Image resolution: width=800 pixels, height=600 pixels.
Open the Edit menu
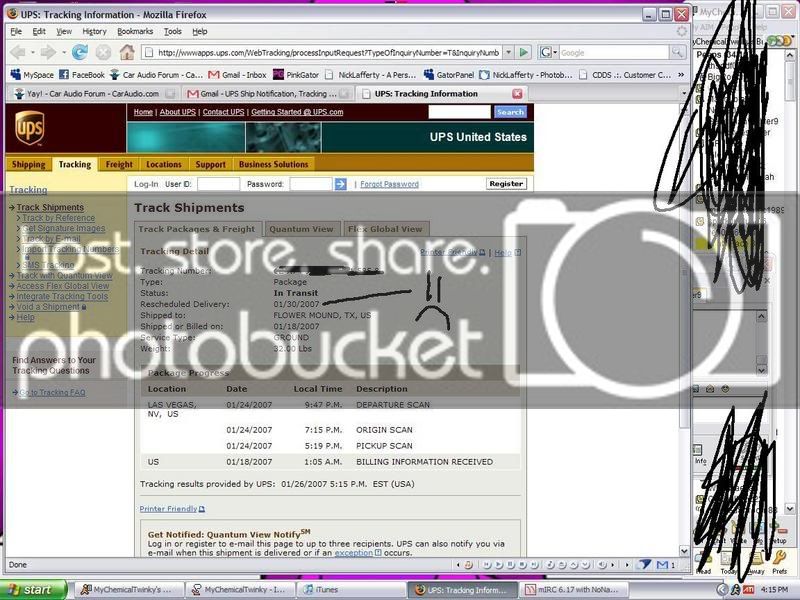[x=39, y=32]
